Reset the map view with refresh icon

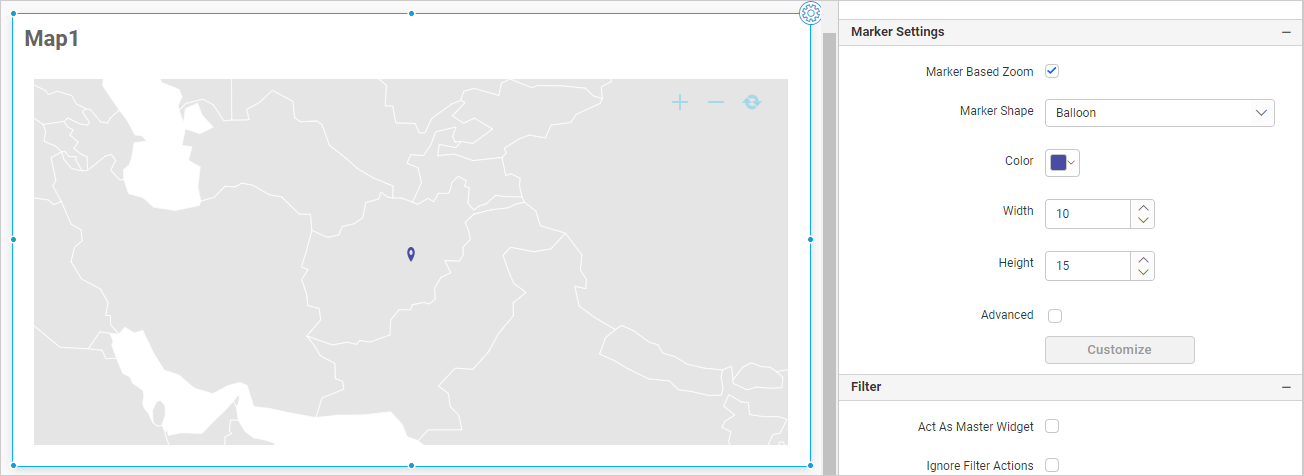752,102
